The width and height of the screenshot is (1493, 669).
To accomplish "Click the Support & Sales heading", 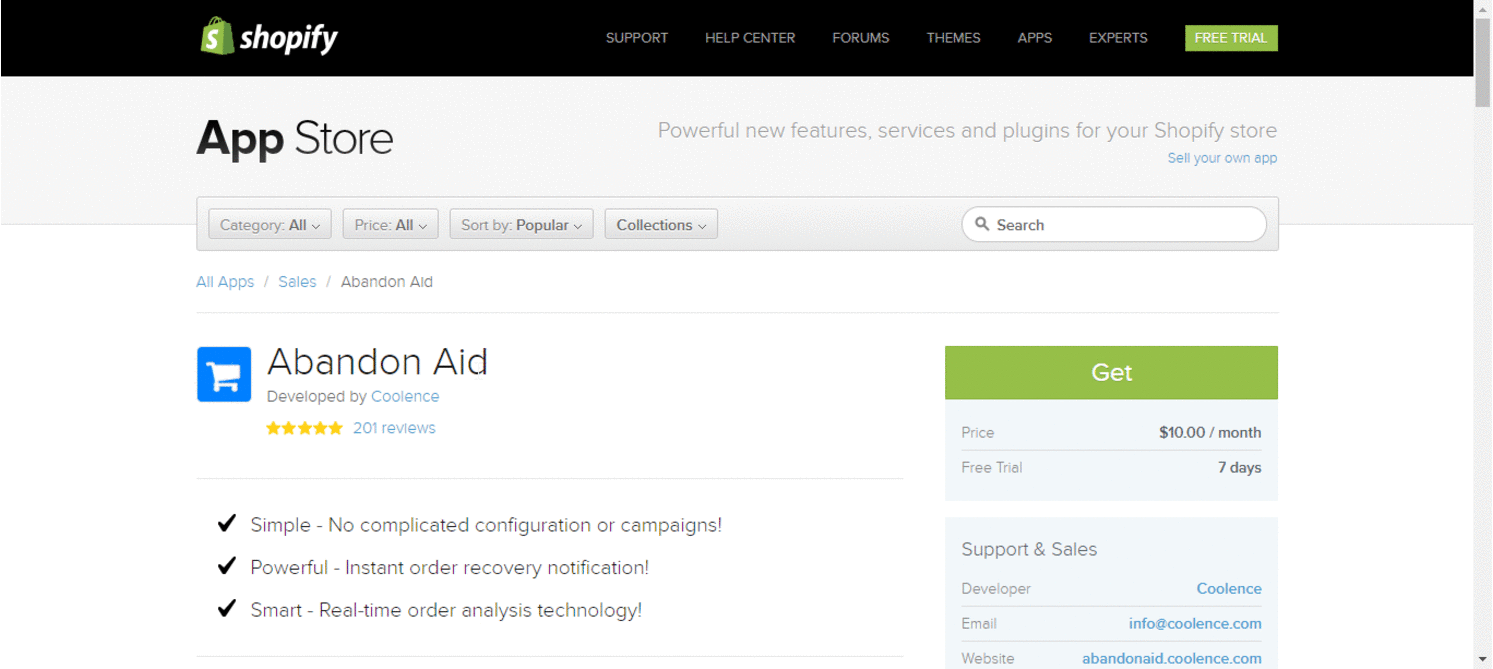I will tap(1029, 549).
